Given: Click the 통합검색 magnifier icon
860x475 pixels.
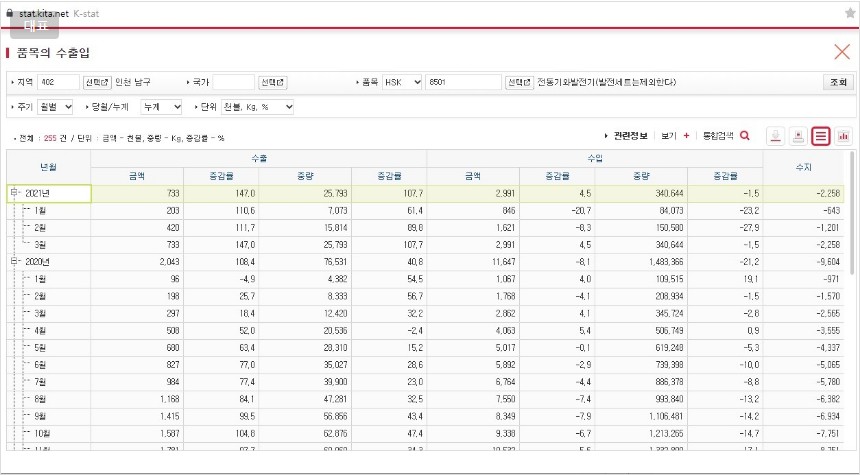Looking at the screenshot, I should [x=744, y=135].
